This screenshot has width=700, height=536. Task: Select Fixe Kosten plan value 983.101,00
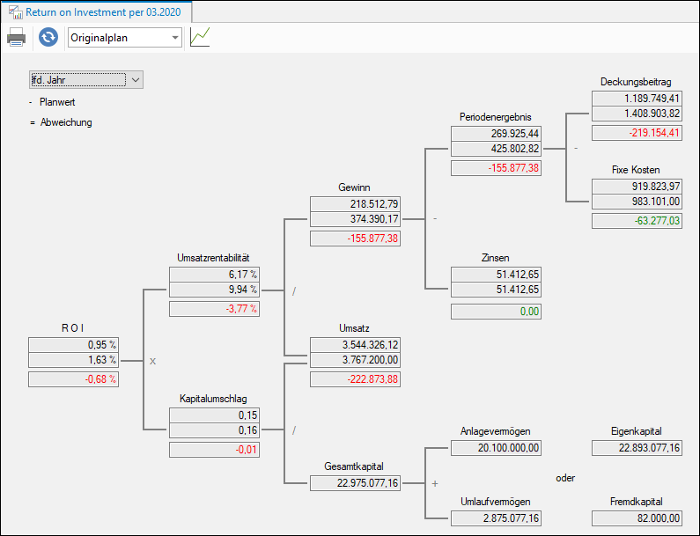tap(637, 201)
